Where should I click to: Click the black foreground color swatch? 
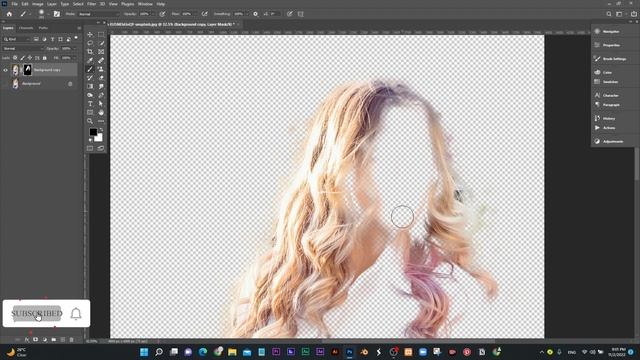point(93,131)
